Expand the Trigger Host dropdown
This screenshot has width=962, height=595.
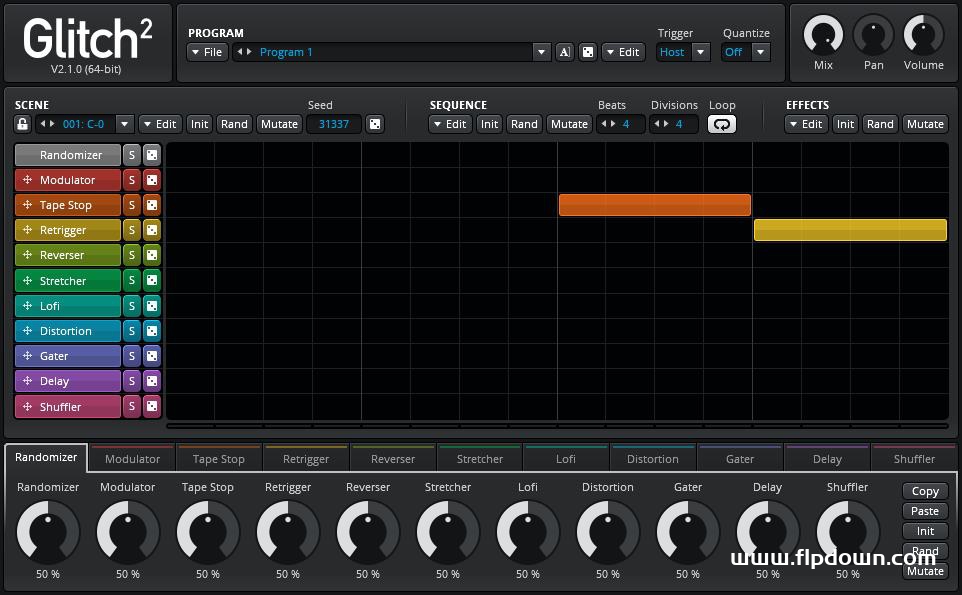coord(683,52)
